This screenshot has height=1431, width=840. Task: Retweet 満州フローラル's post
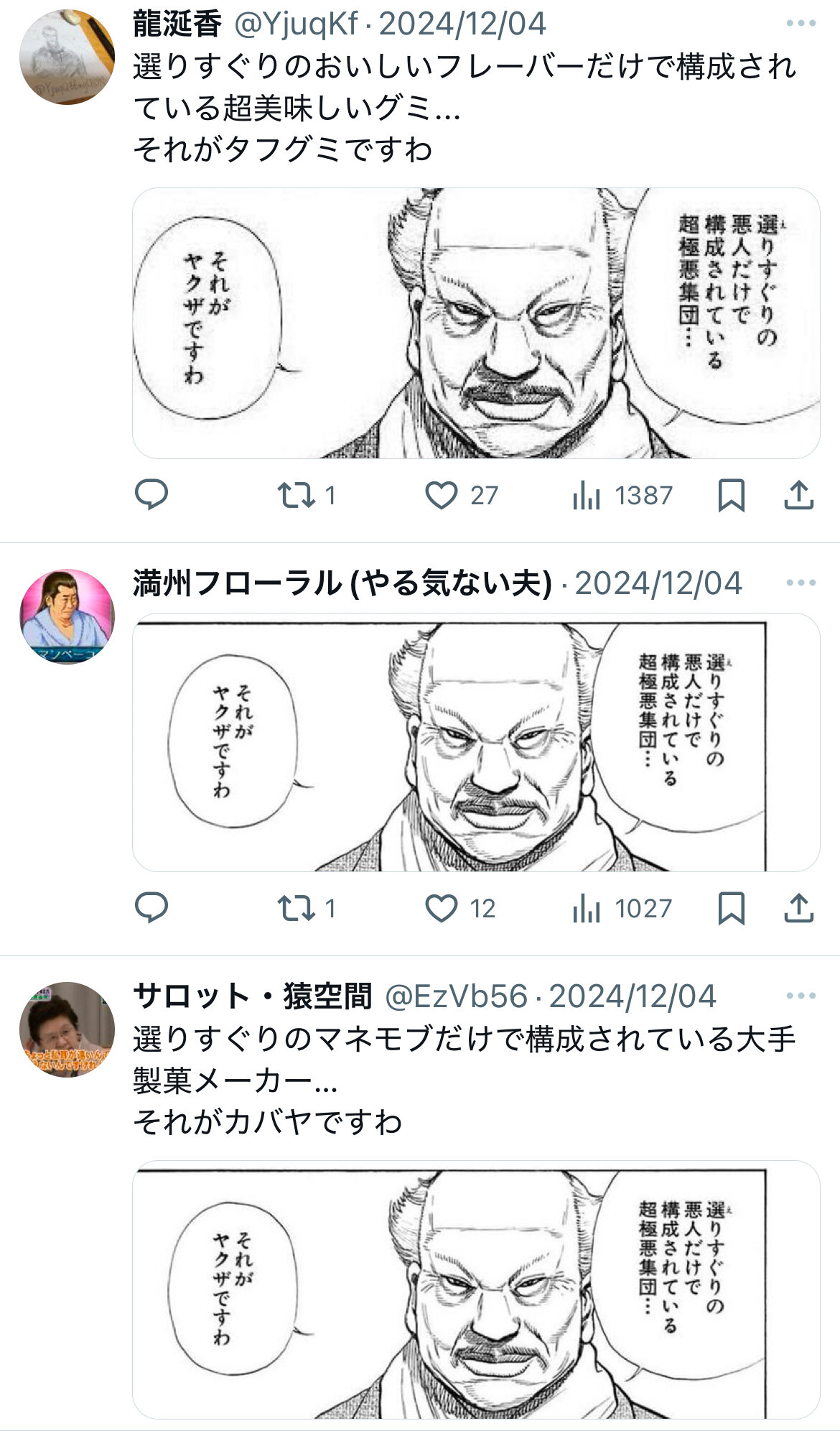click(x=307, y=908)
